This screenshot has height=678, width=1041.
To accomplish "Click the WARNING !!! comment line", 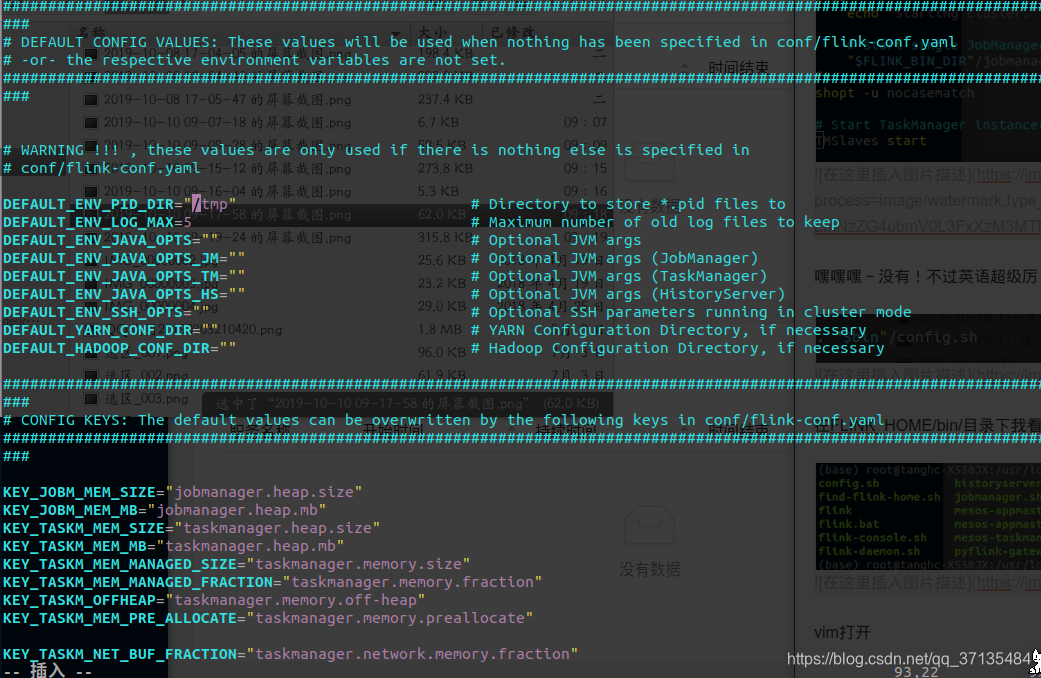I will click(x=376, y=150).
